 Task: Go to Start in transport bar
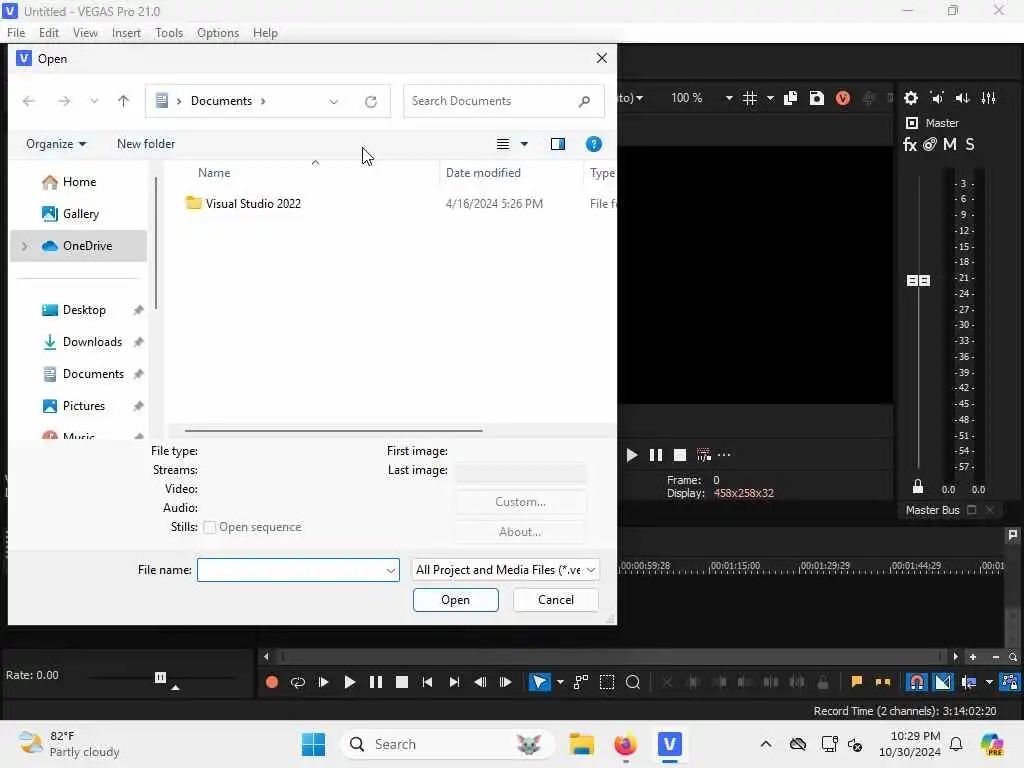tap(427, 682)
